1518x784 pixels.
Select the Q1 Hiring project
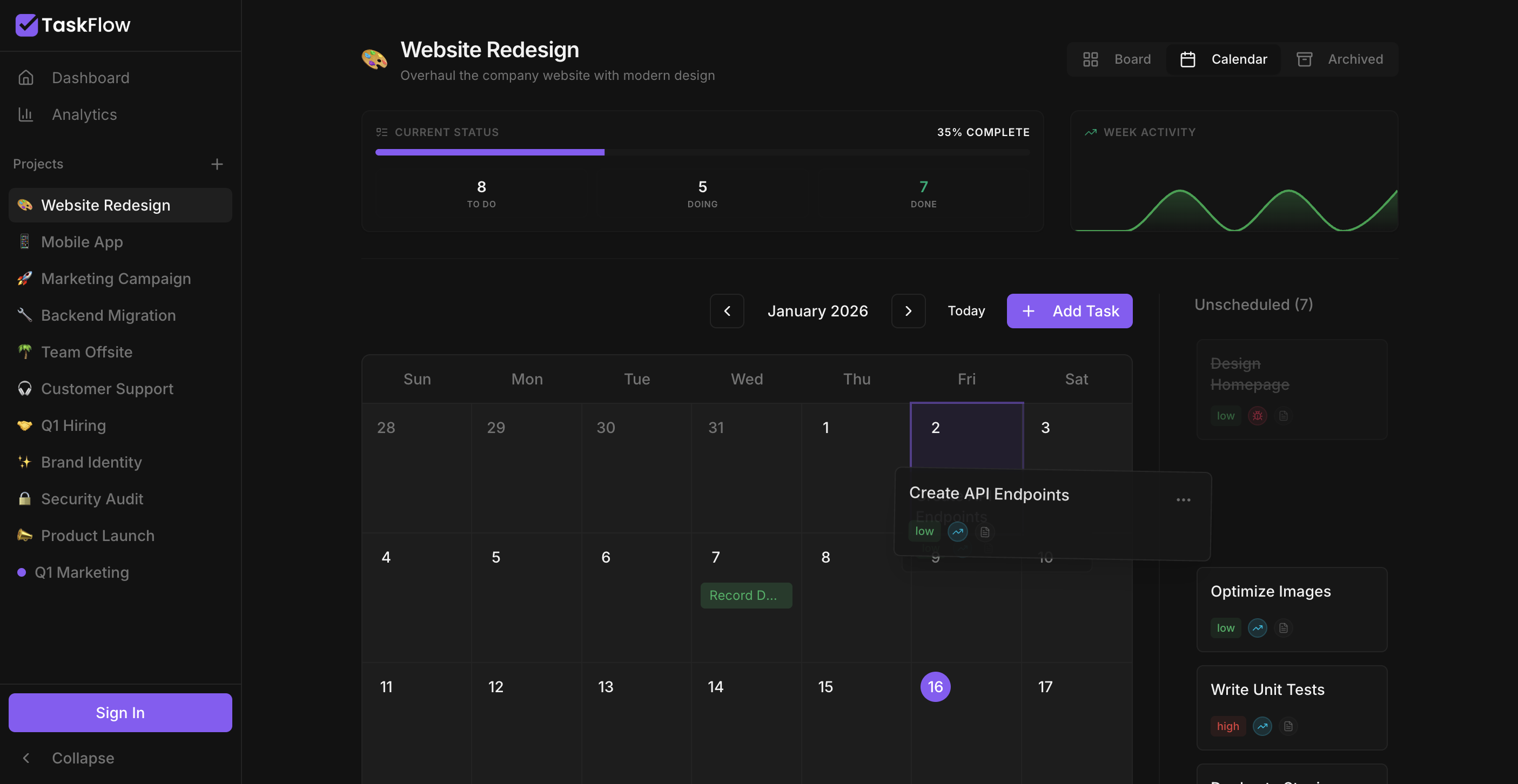[x=120, y=425]
